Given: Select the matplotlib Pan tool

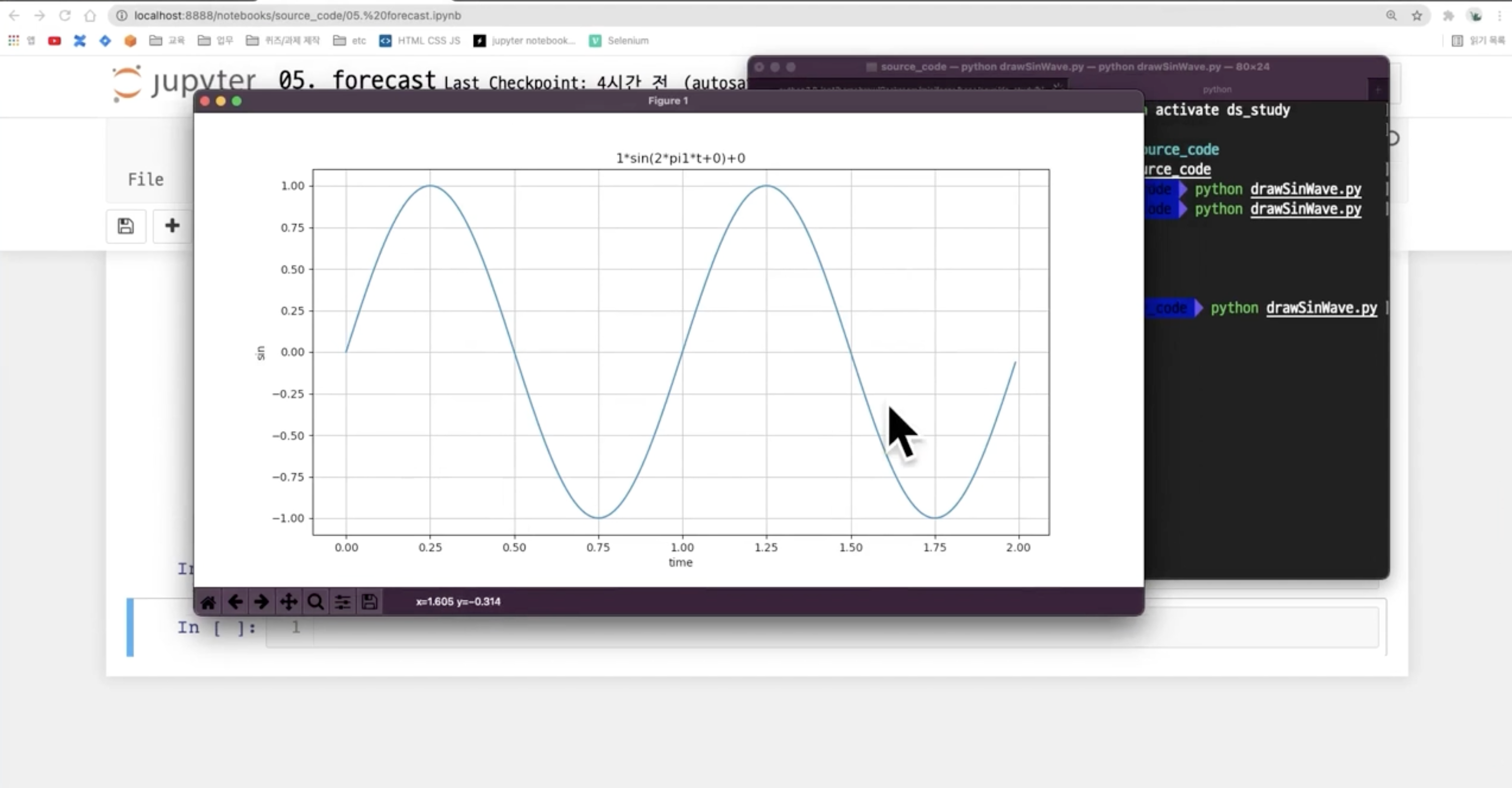Looking at the screenshot, I should (x=288, y=602).
